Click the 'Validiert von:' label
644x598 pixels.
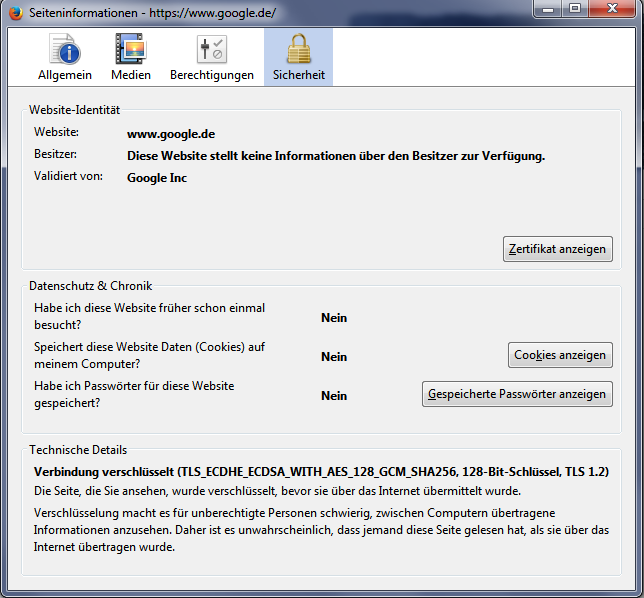[68, 176]
